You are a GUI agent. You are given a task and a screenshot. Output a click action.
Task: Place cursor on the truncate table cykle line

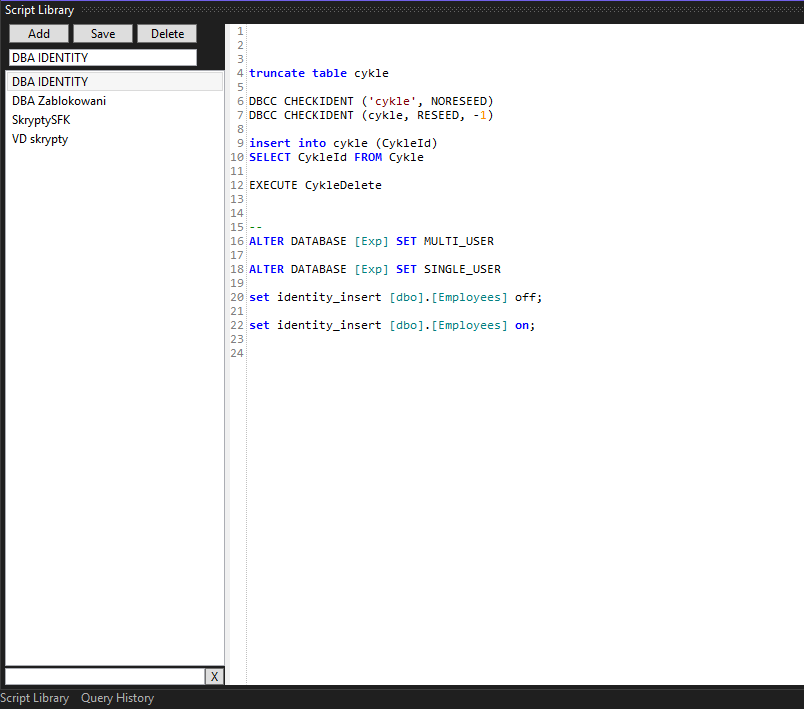tap(318, 73)
